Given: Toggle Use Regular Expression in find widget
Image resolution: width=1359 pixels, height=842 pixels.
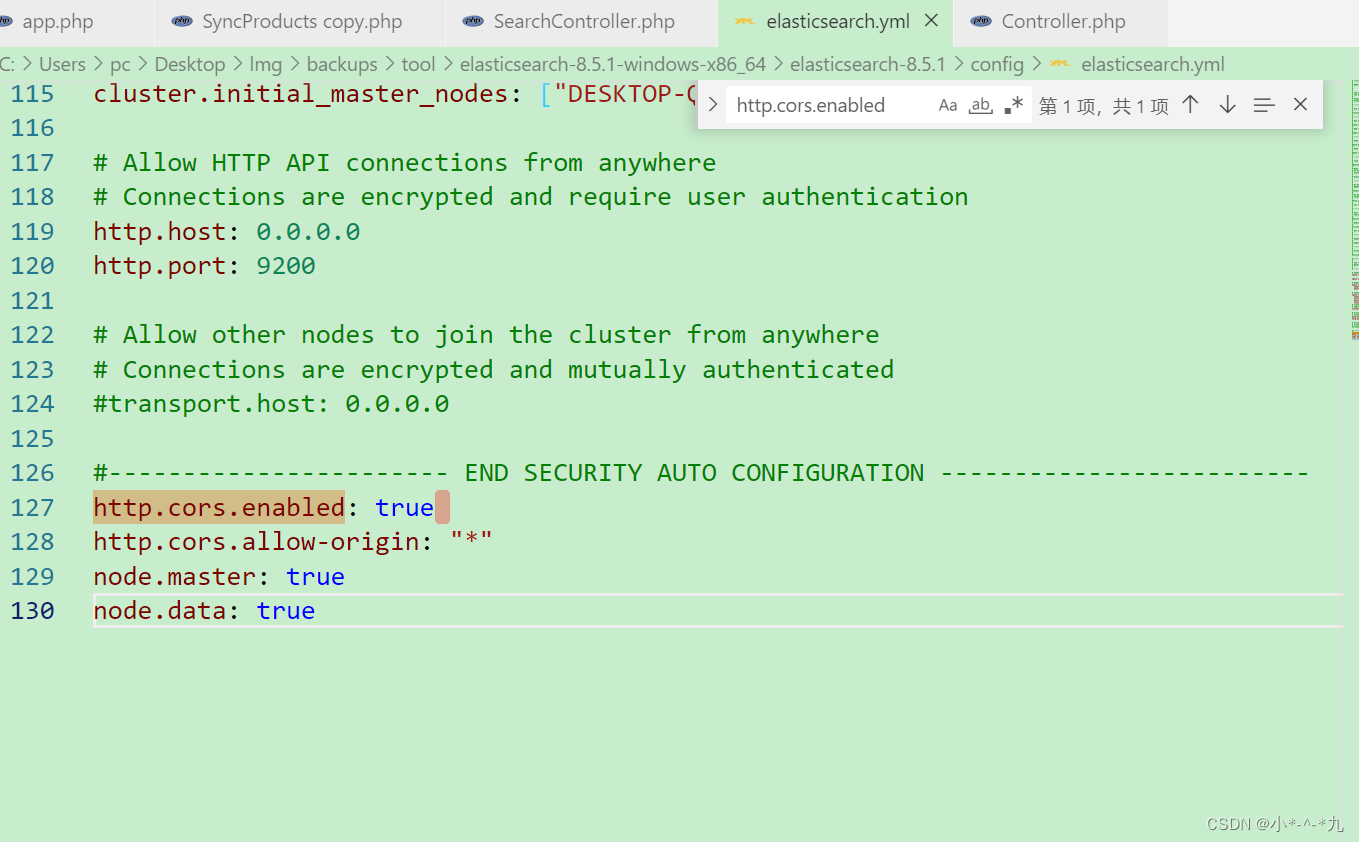Looking at the screenshot, I should click(1014, 105).
